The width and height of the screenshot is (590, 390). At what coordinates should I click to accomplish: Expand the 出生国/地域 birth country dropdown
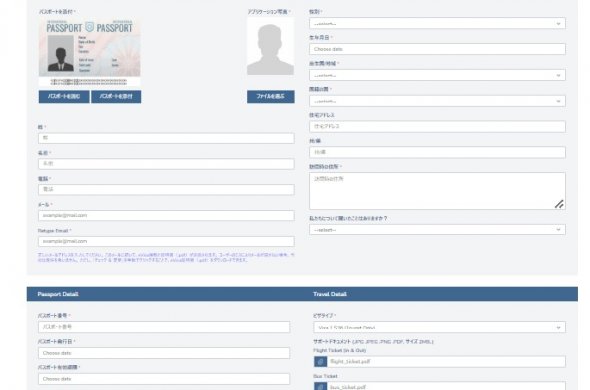coord(437,75)
